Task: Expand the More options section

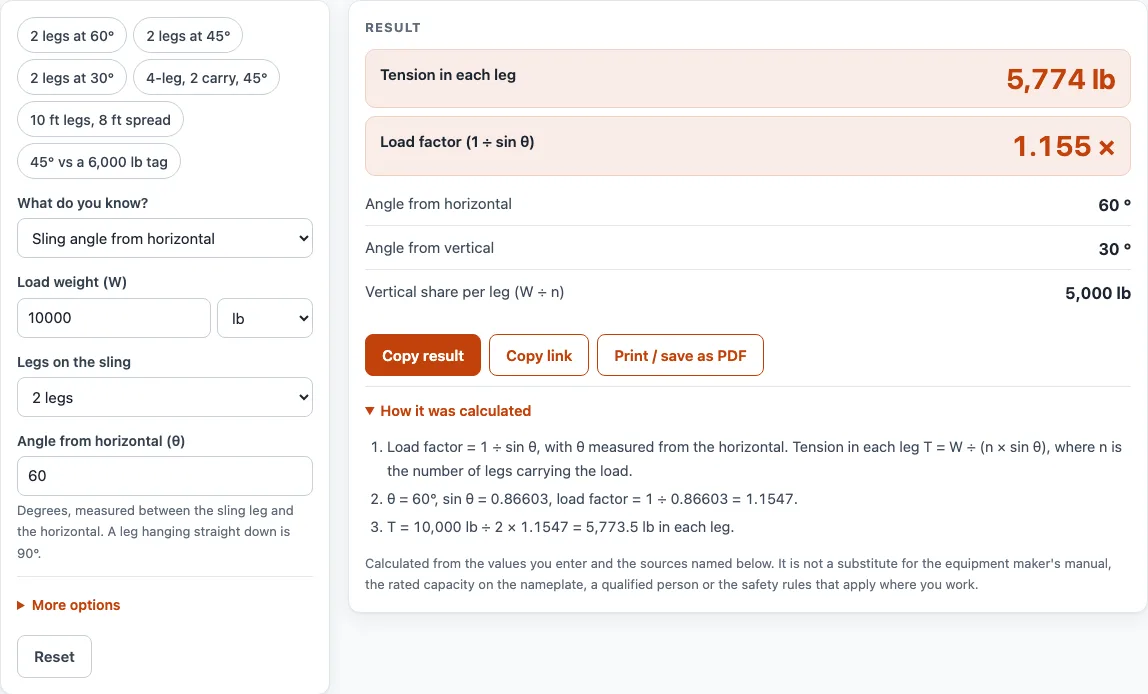Action: point(69,605)
